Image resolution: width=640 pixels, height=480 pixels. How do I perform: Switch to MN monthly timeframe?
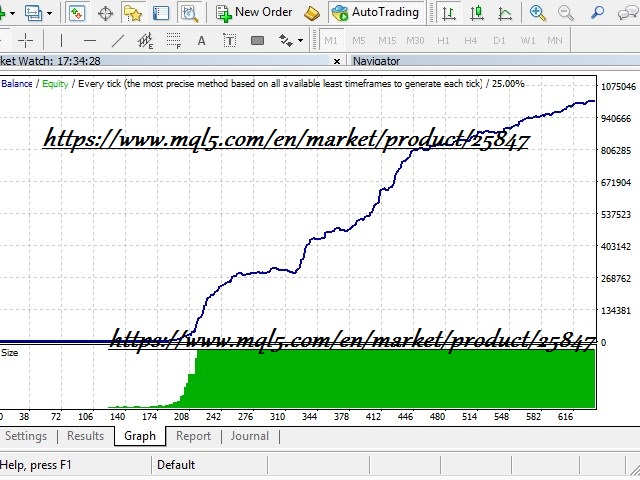[x=555, y=40]
